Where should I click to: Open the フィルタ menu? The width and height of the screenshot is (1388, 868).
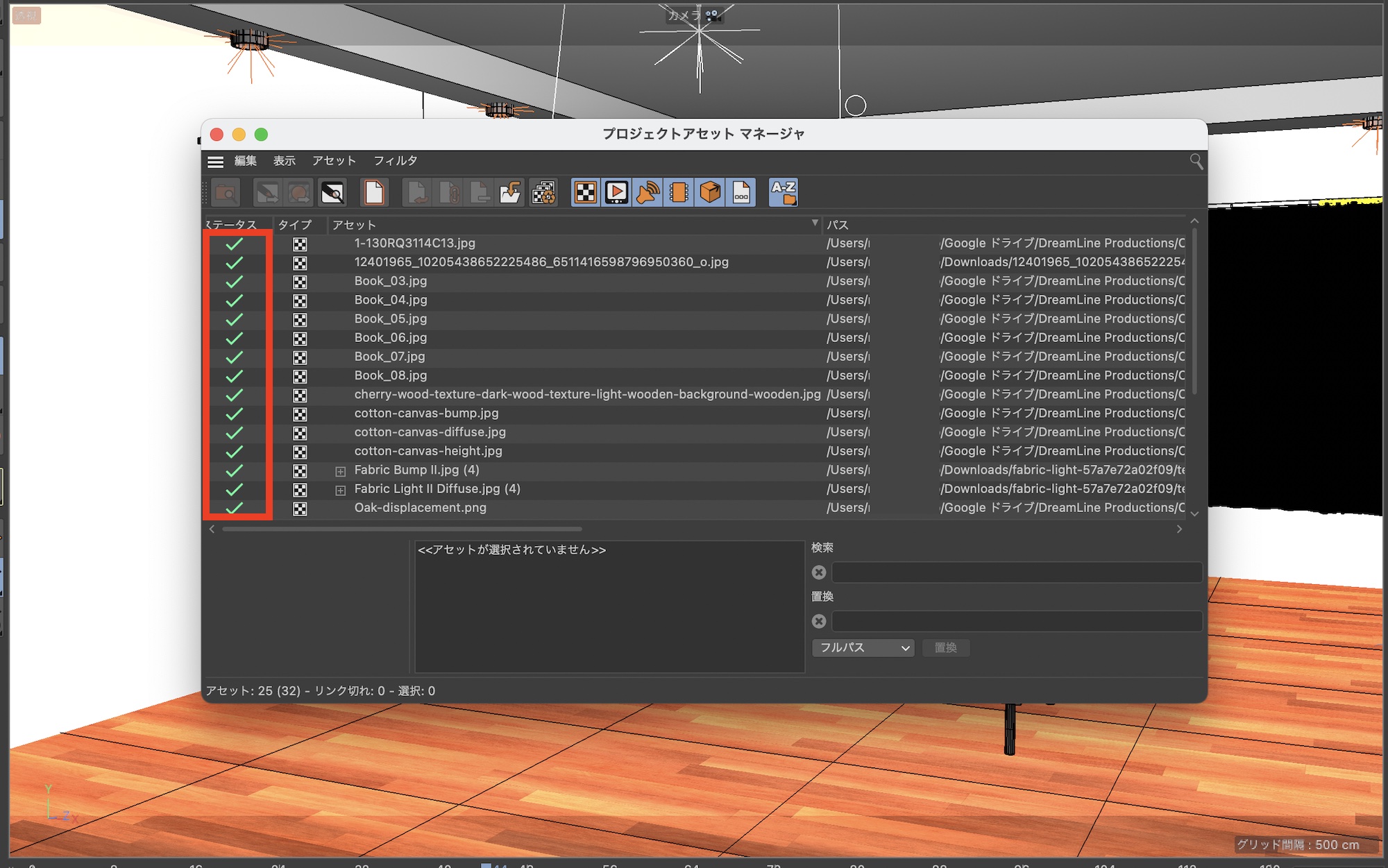click(395, 161)
